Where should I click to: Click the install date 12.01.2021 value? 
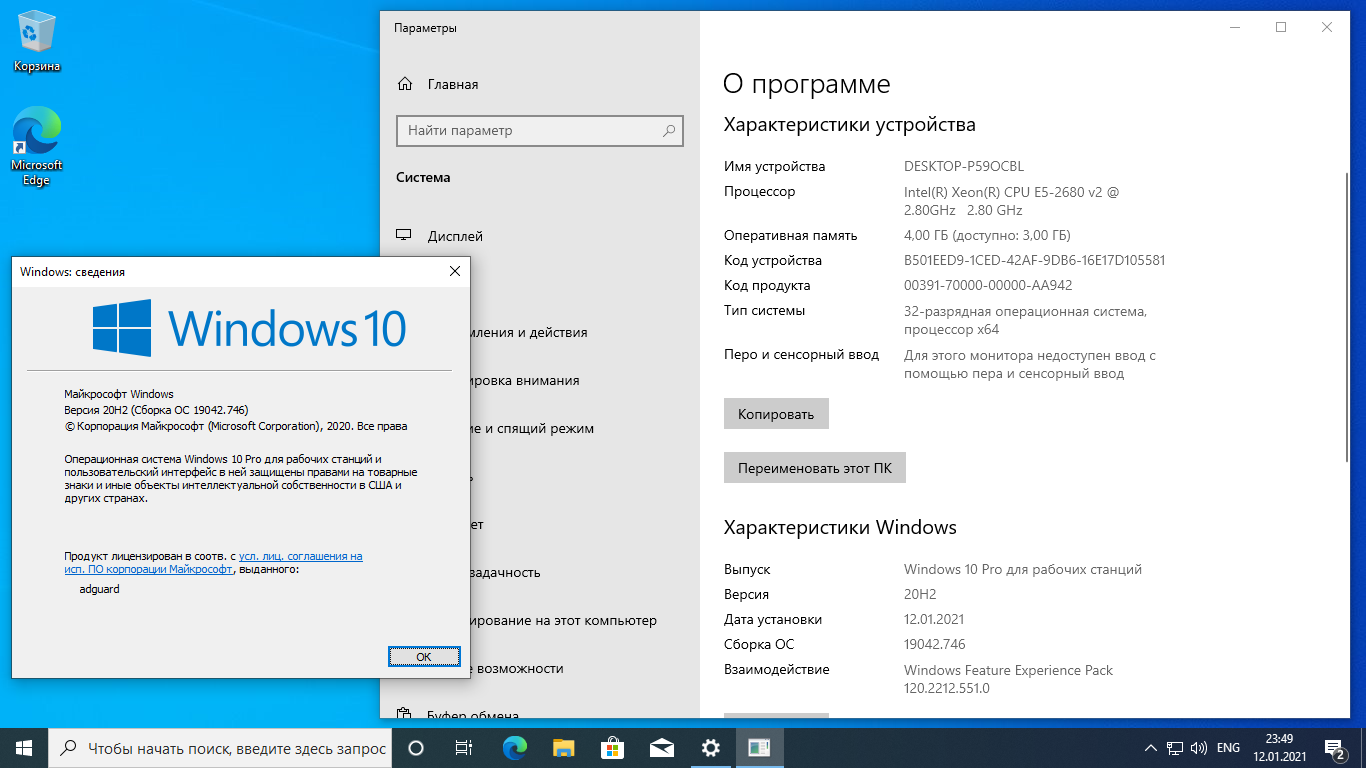tap(934, 619)
